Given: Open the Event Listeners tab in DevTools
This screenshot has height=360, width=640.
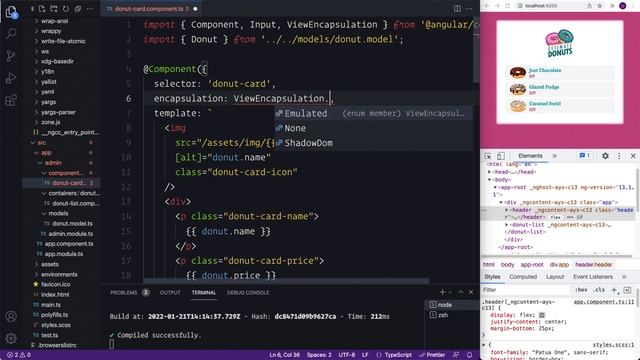Looking at the screenshot, I should tap(593, 277).
